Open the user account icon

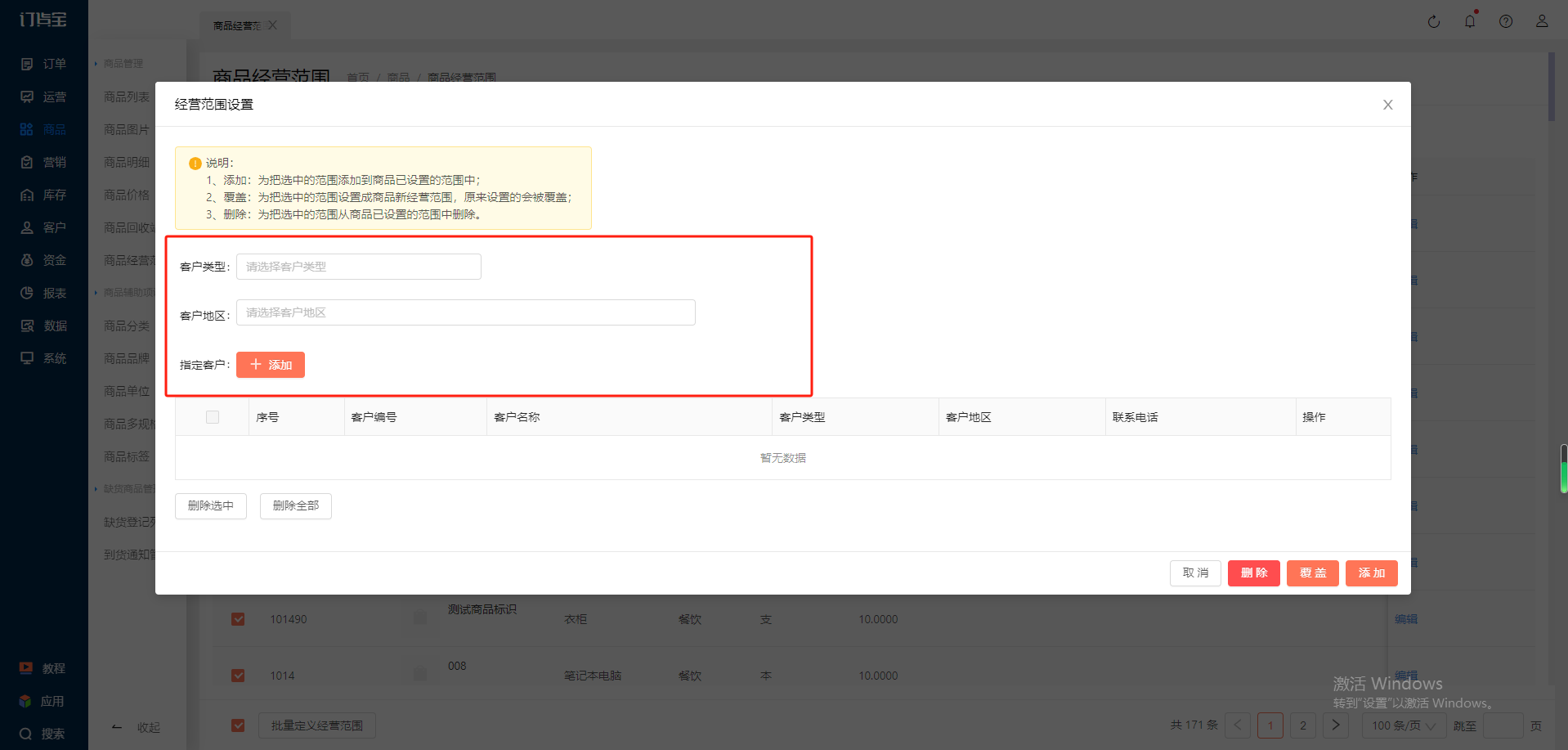coord(1541,22)
